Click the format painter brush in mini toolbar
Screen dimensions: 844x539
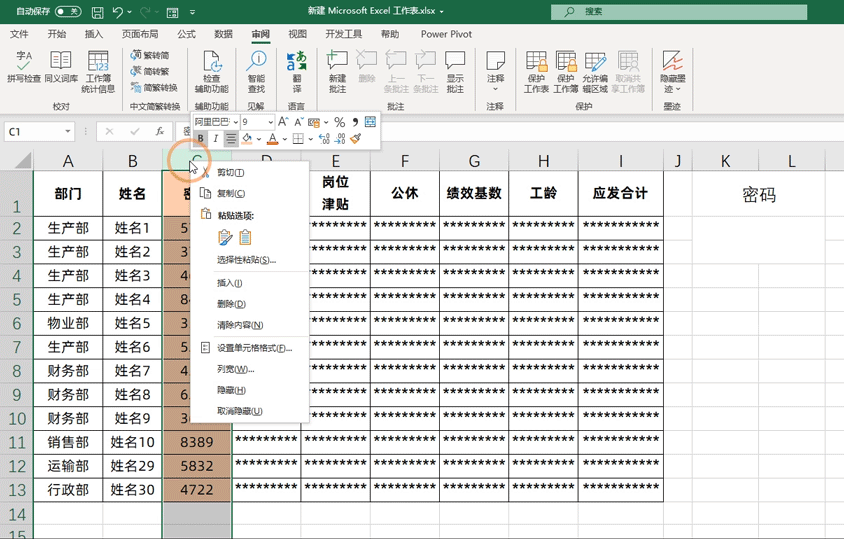click(x=356, y=139)
